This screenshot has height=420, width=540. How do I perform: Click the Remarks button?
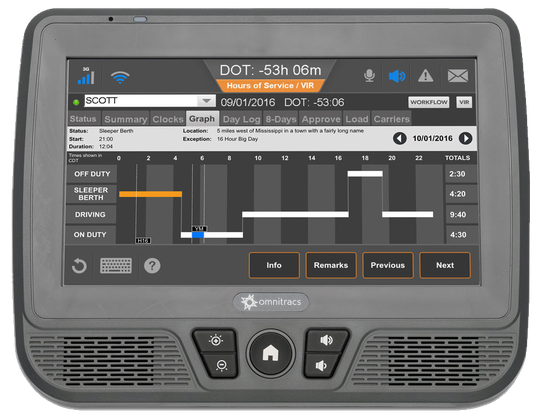coord(331,265)
